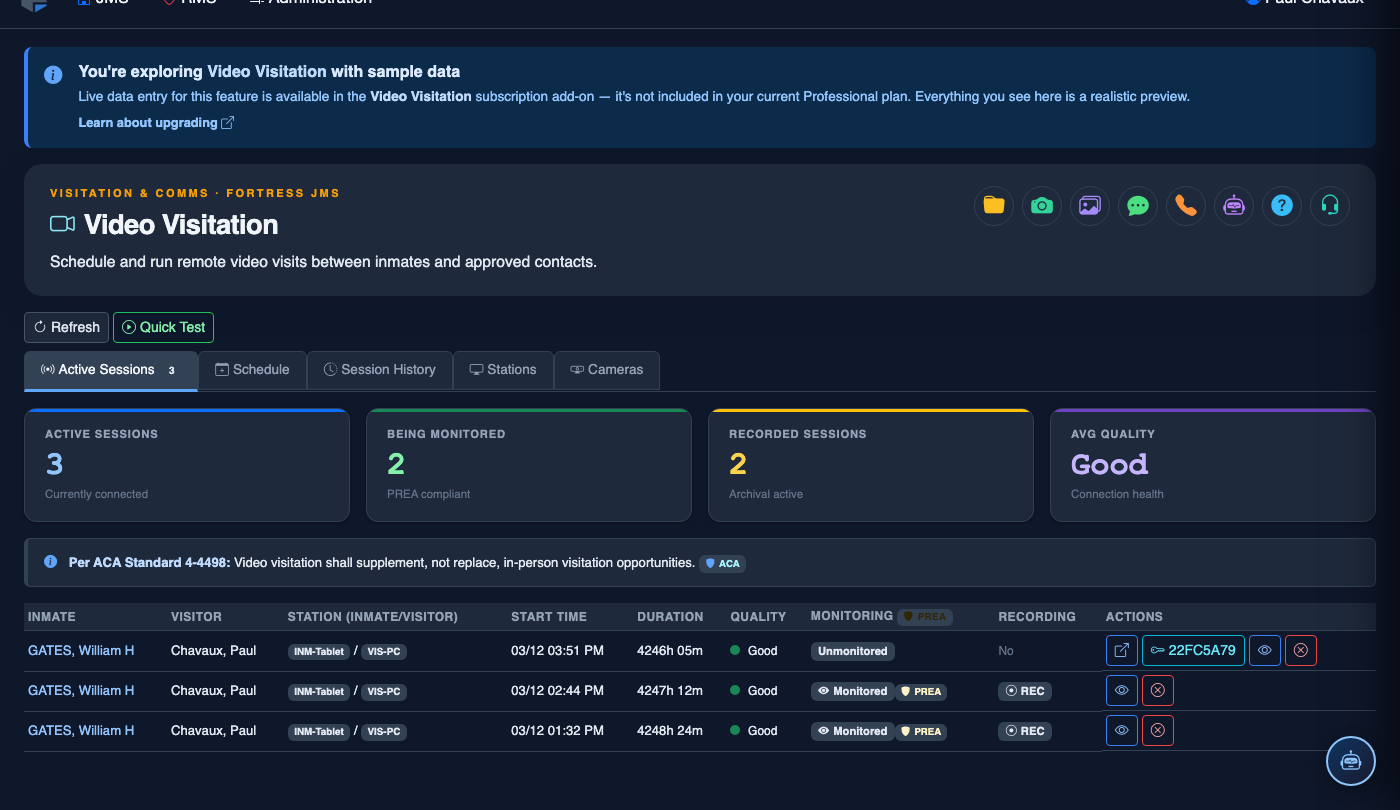Toggle monitoring eye for 02:44 PM session
The image size is (1400, 810).
tap(1122, 691)
